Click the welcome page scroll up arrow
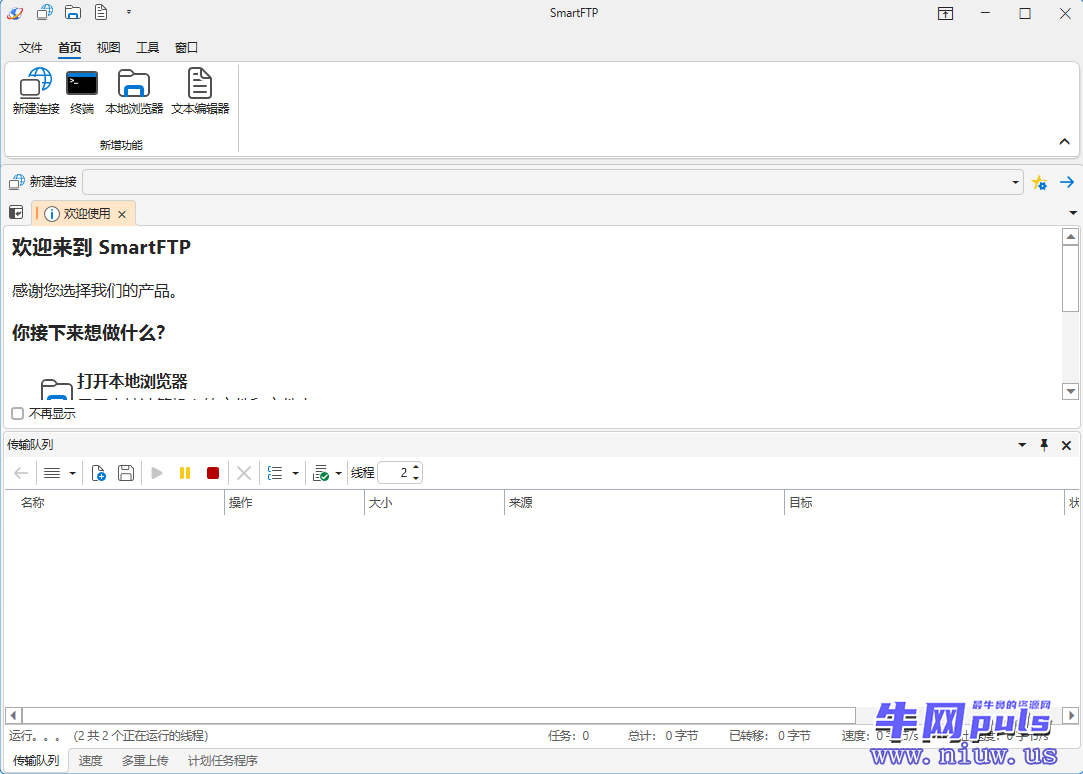 1071,237
